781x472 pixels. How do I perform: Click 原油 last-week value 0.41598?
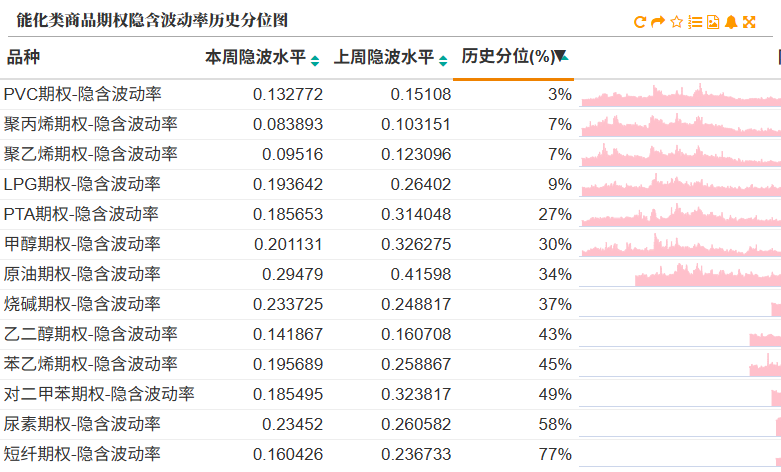tap(421, 274)
